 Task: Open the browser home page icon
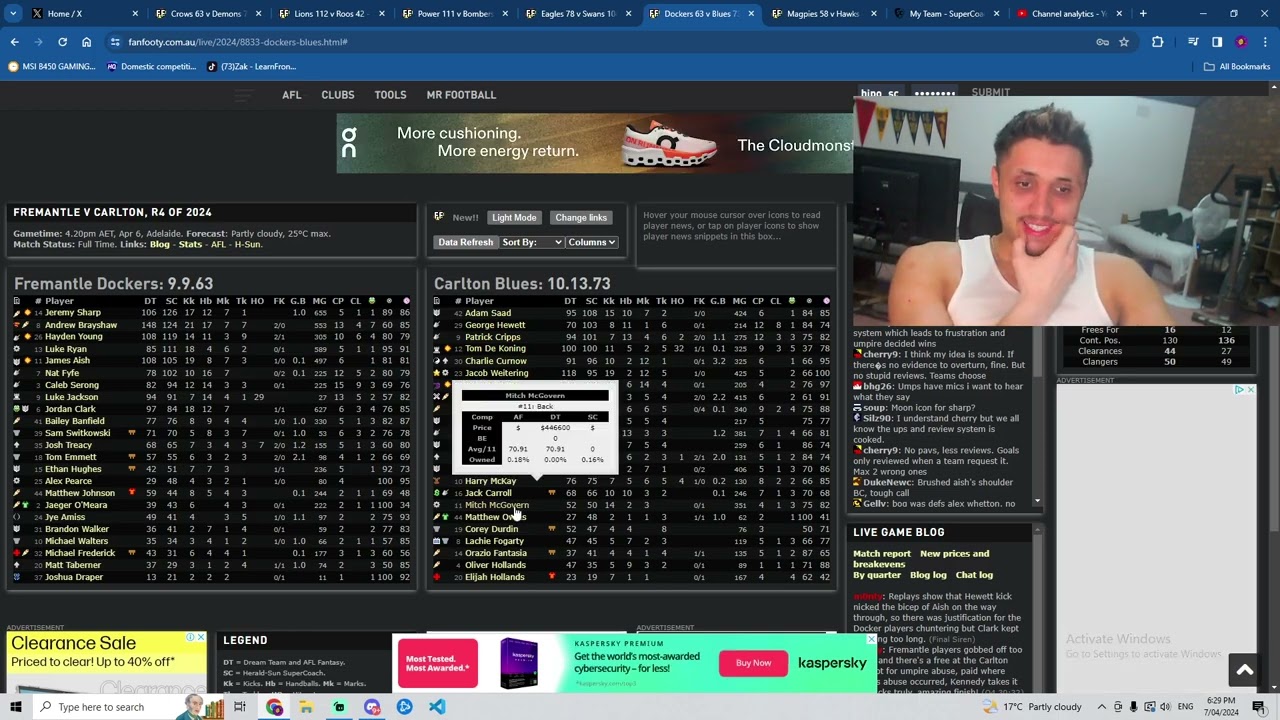click(86, 42)
